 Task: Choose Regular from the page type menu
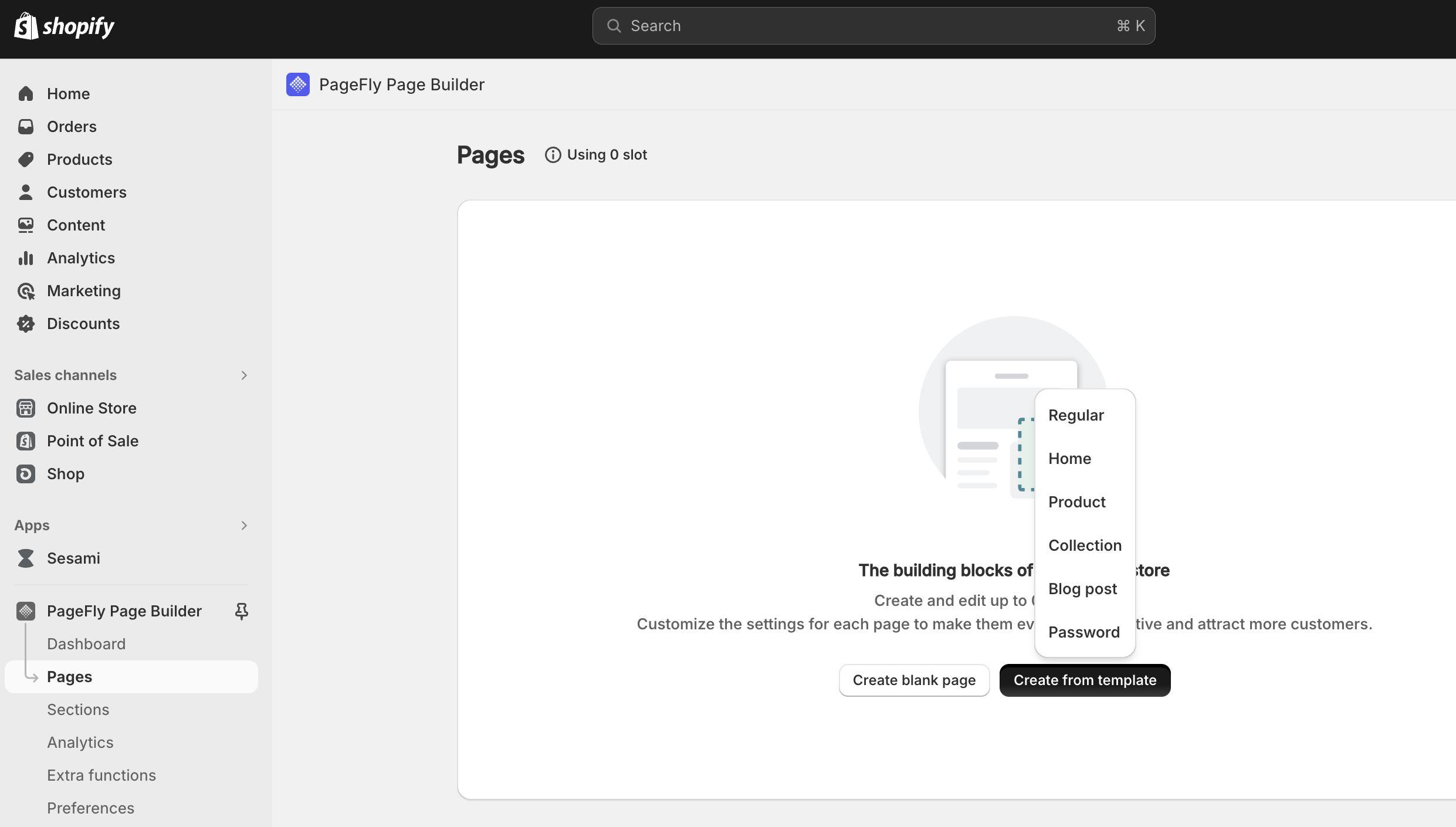pyautogui.click(x=1085, y=415)
